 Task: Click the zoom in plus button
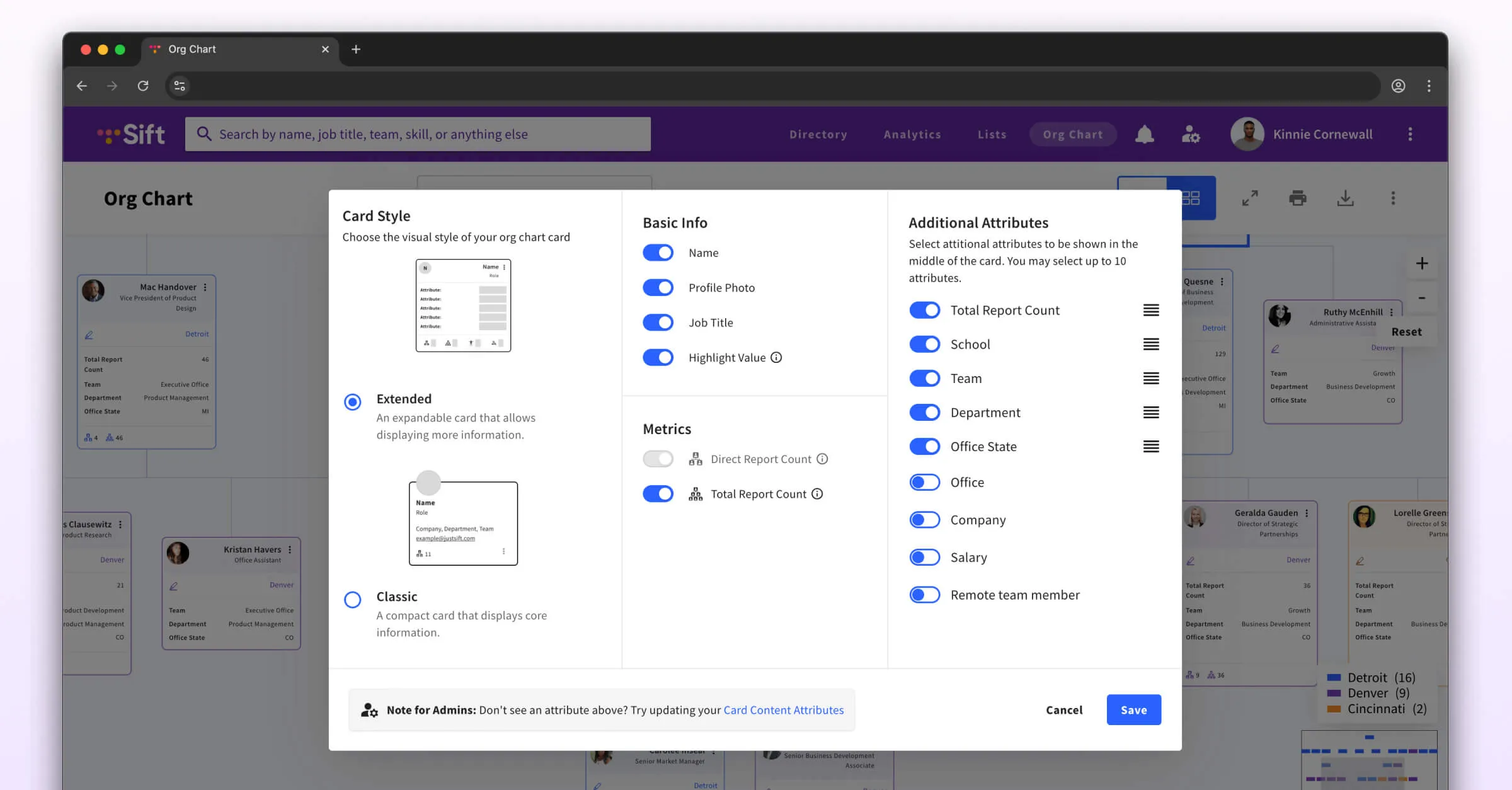click(x=1422, y=263)
